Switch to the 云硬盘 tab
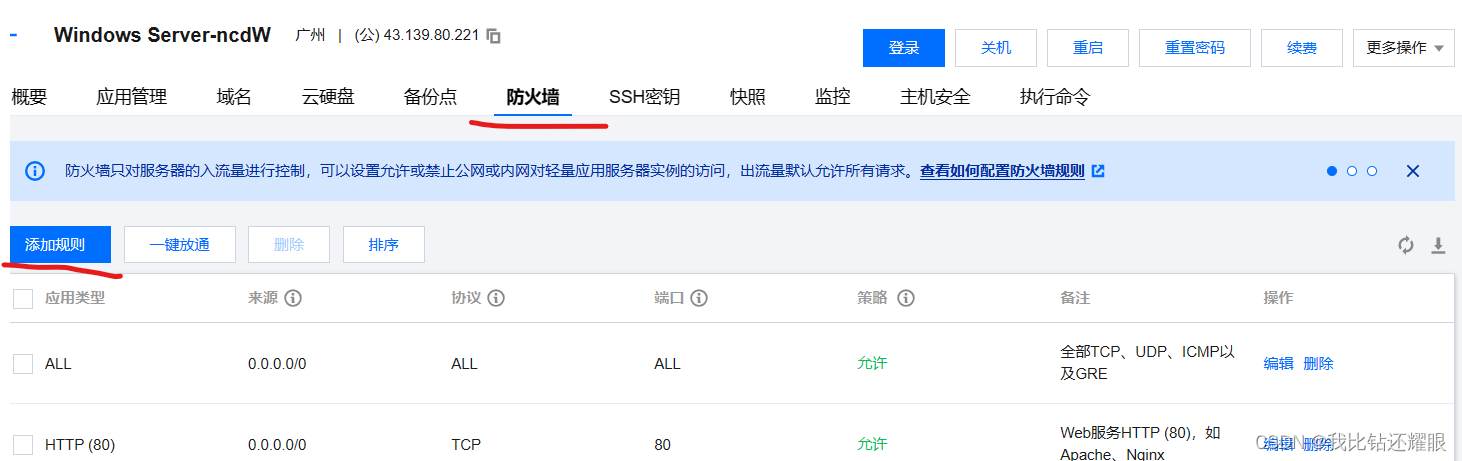1462x461 pixels. (x=328, y=97)
